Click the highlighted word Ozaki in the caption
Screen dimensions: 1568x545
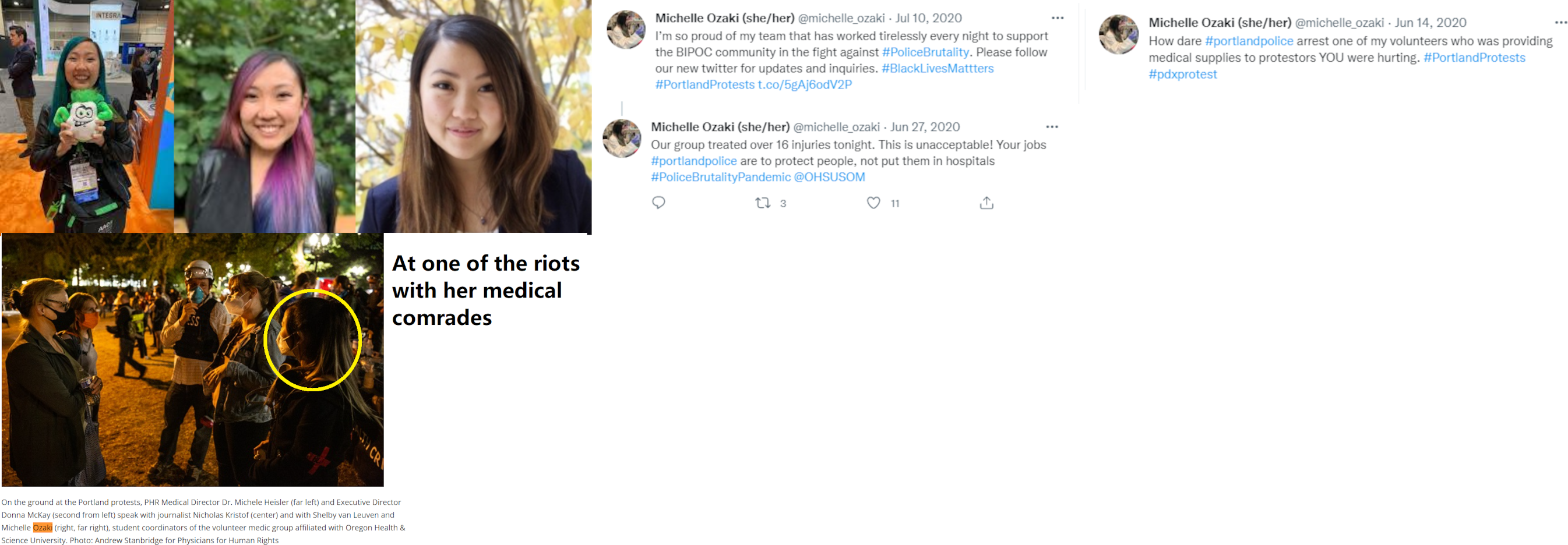[x=42, y=528]
